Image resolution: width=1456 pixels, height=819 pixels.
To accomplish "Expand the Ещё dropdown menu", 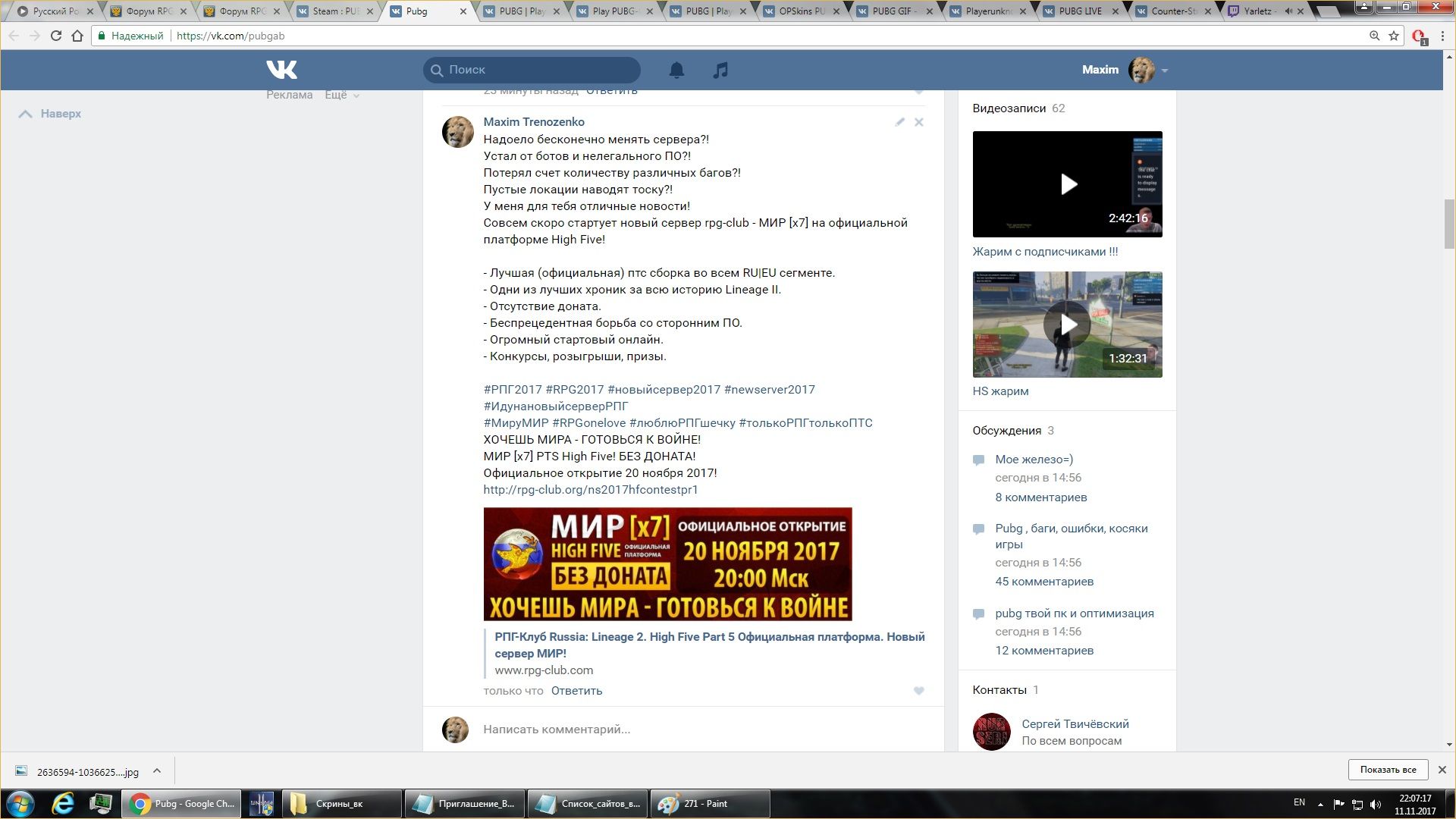I will coord(342,95).
